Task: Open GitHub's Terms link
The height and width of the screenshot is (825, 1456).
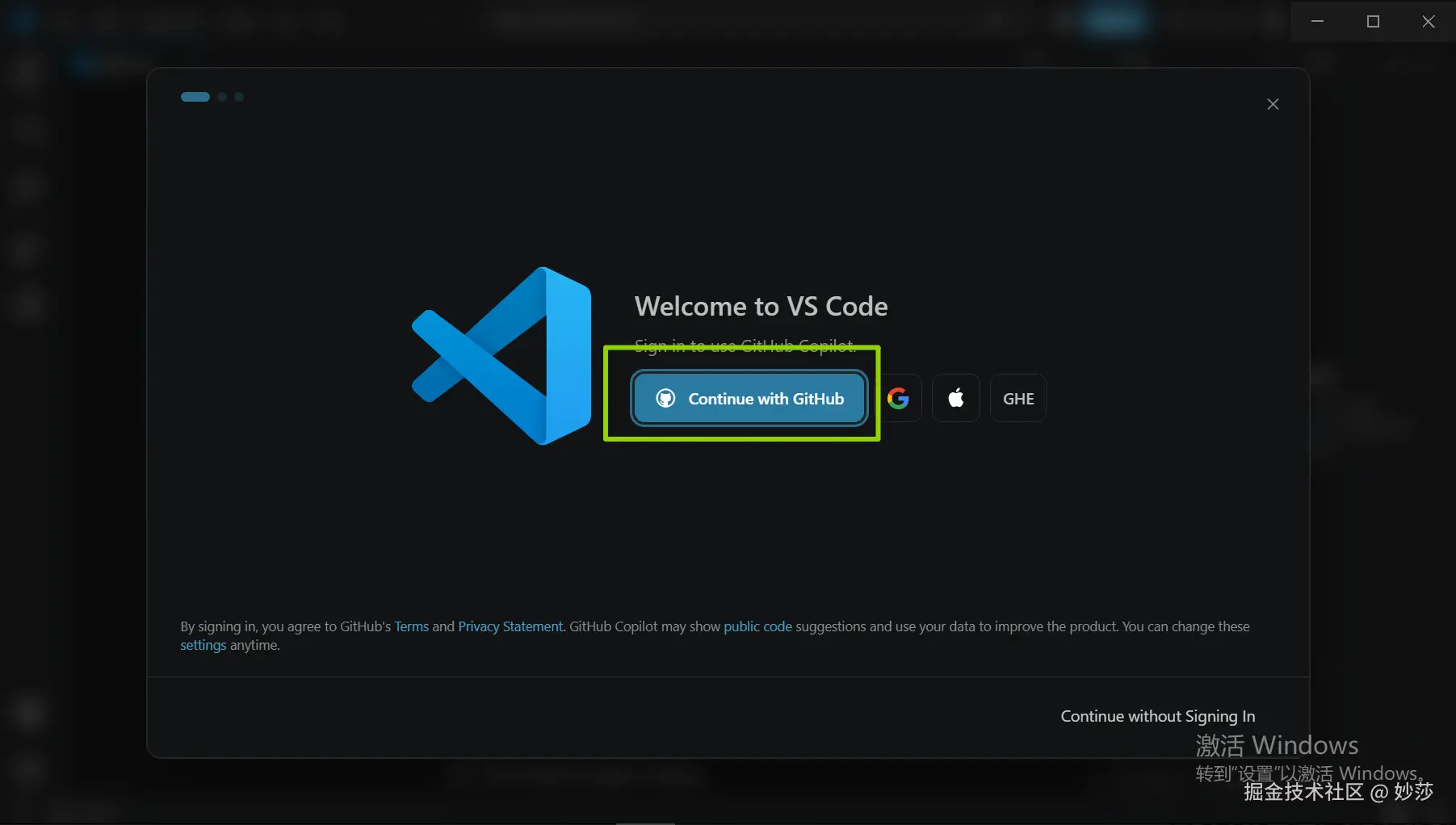Action: click(411, 626)
